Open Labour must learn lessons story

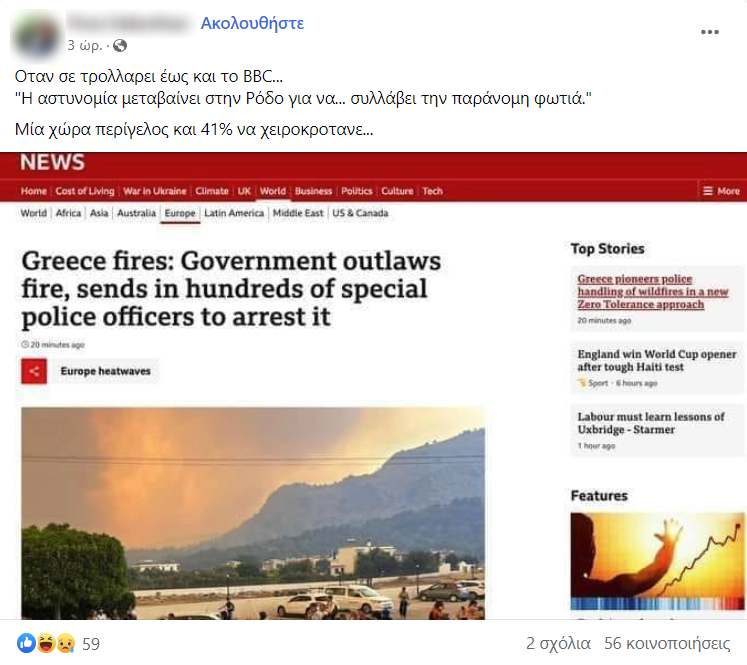point(651,423)
